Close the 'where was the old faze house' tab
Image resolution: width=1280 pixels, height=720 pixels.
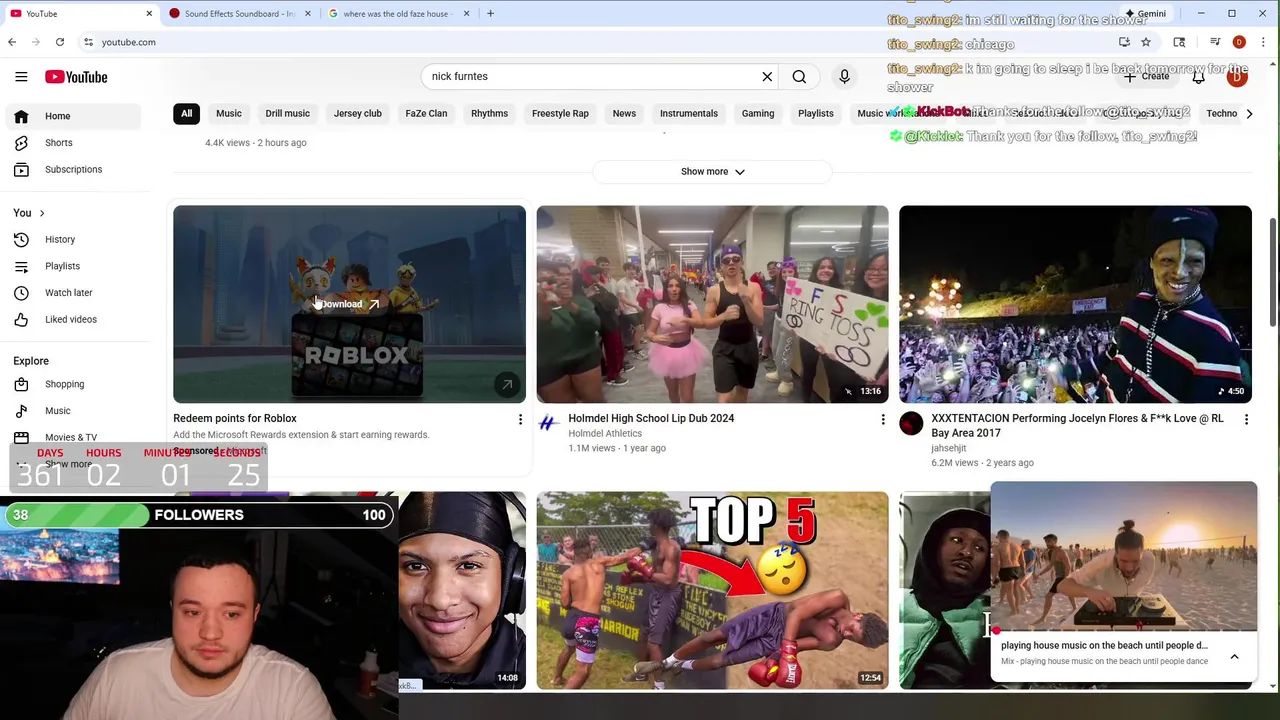tap(466, 13)
